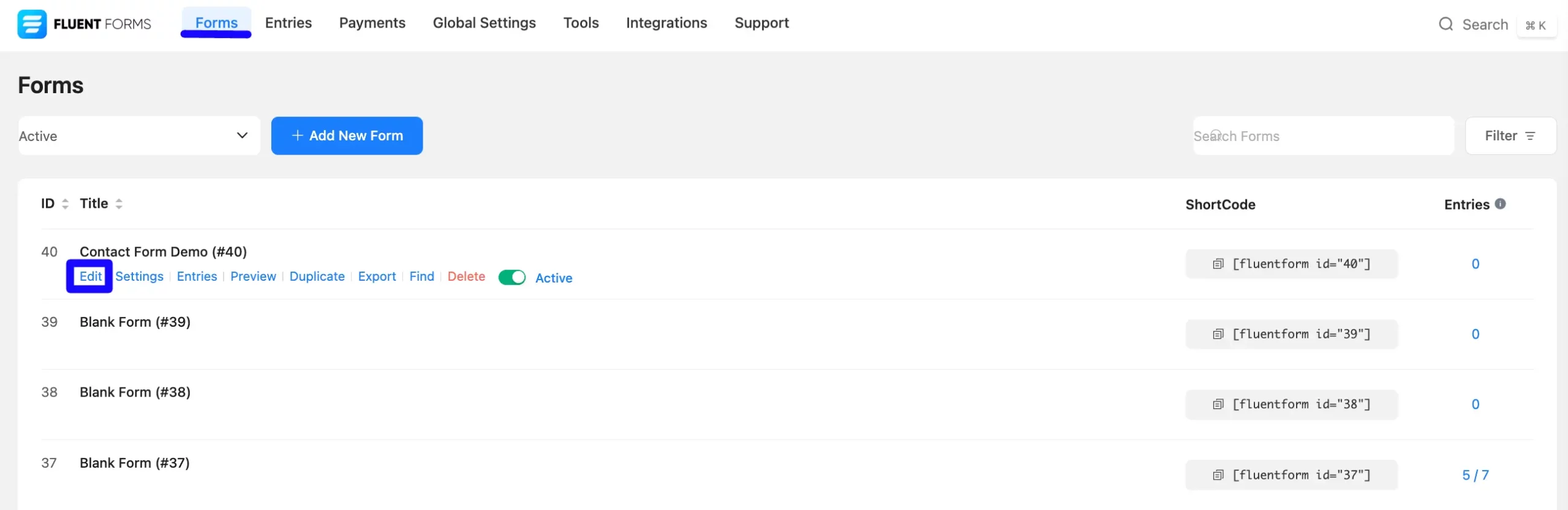Copy shortcode icon for form id 39
Screen dimensions: 1568x510
click(1218, 334)
